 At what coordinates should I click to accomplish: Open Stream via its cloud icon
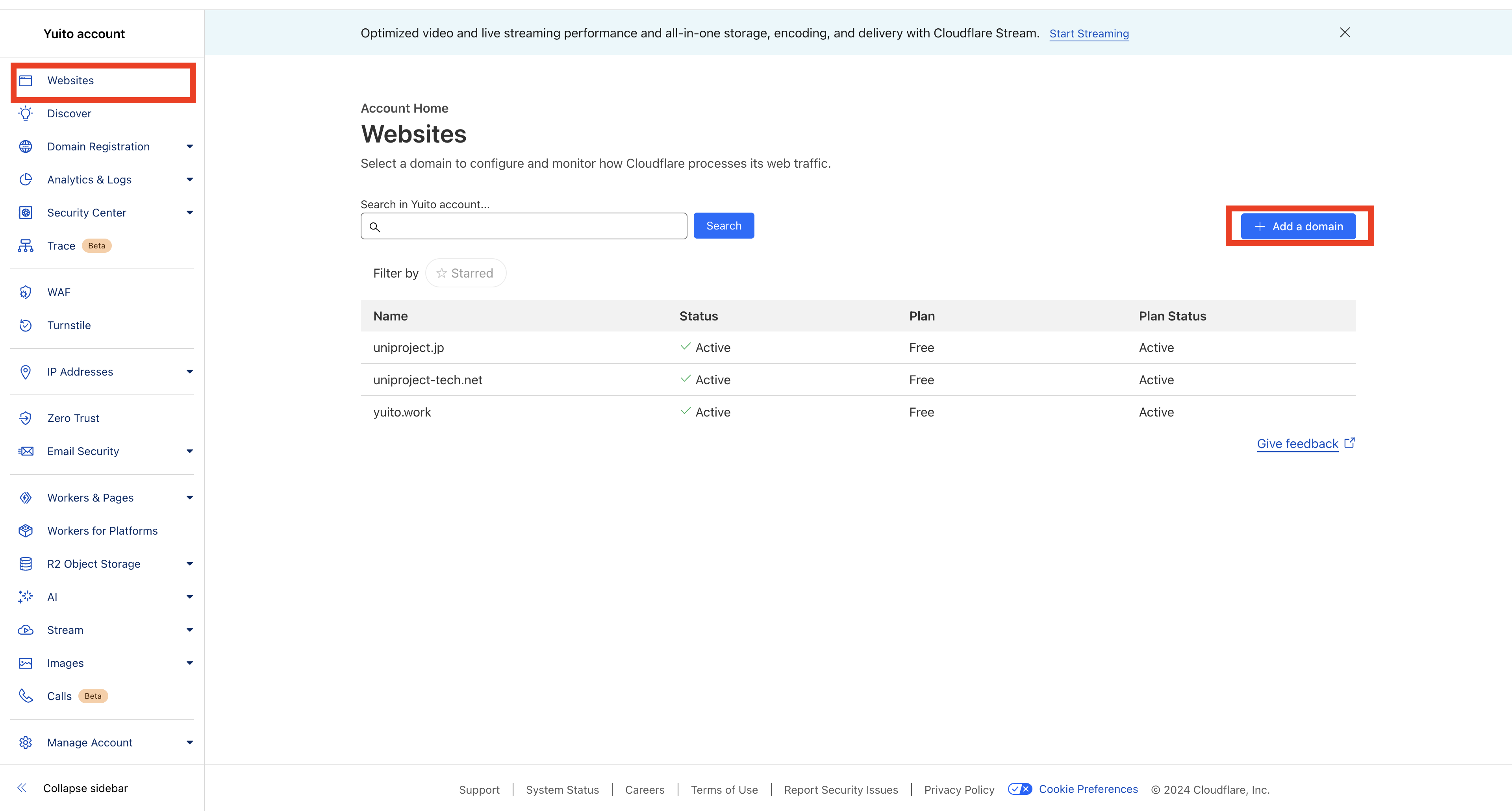[26, 630]
